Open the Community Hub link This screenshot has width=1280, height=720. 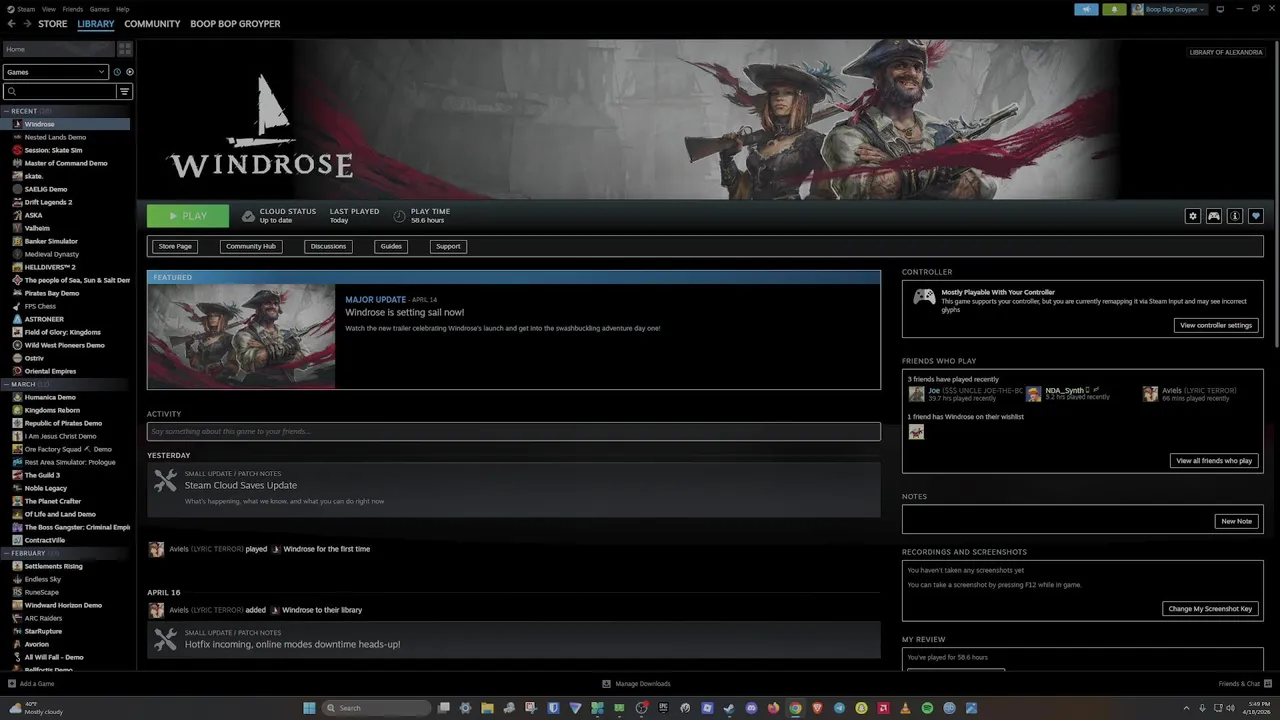pos(251,246)
